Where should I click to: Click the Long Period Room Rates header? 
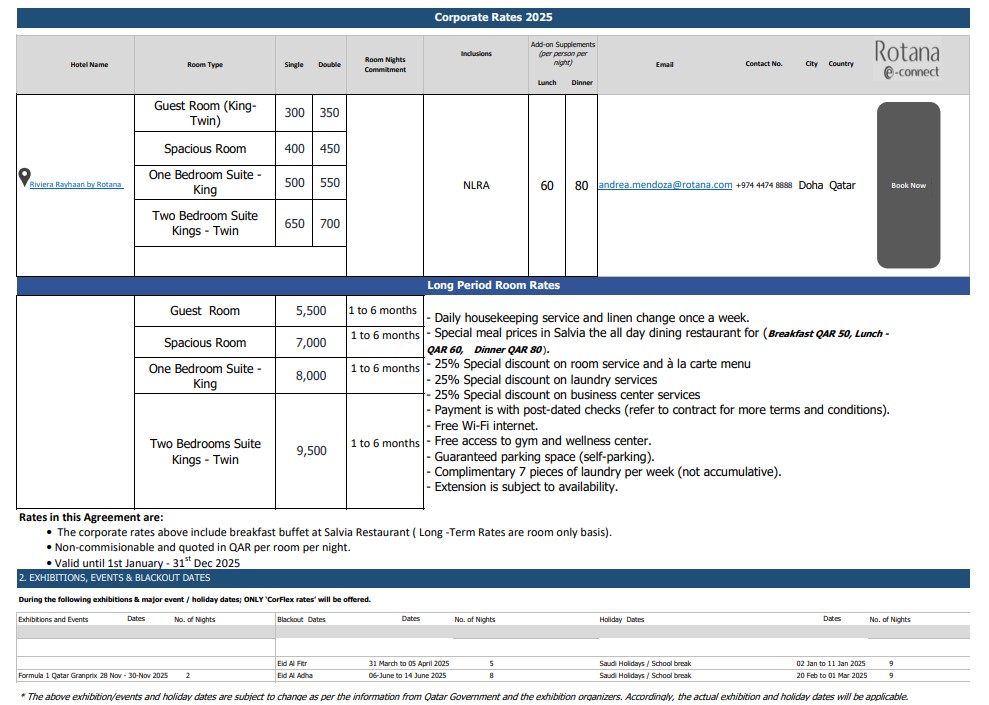(x=493, y=286)
